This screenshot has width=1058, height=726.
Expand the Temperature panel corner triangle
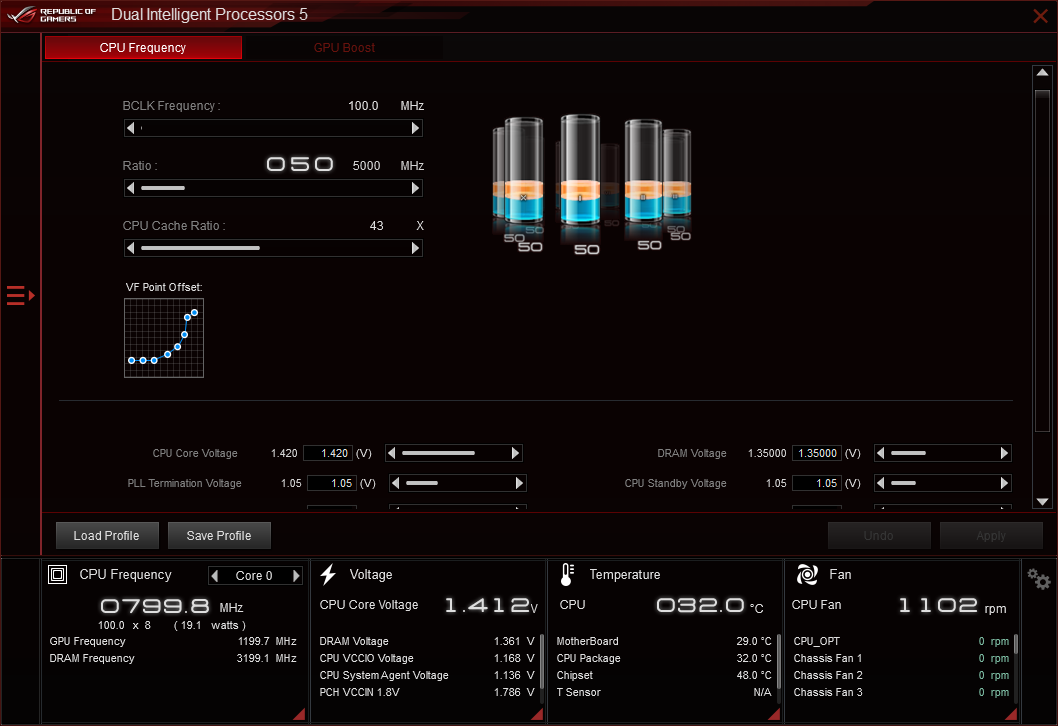774,713
